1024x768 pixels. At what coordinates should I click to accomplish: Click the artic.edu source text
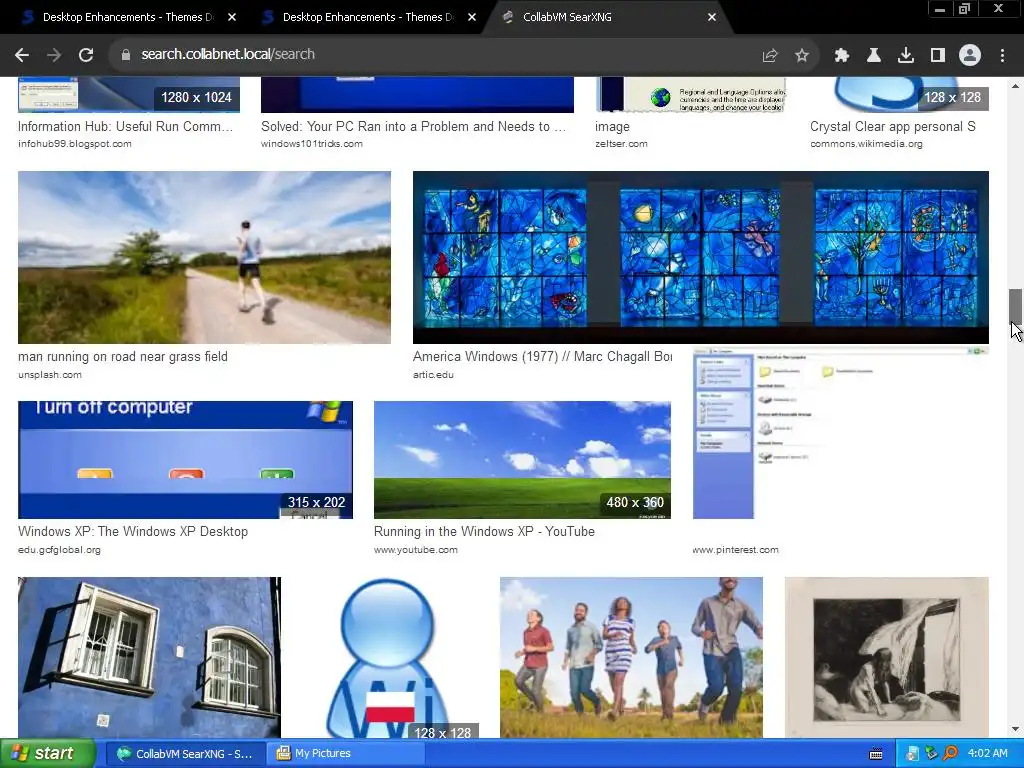tap(433, 375)
